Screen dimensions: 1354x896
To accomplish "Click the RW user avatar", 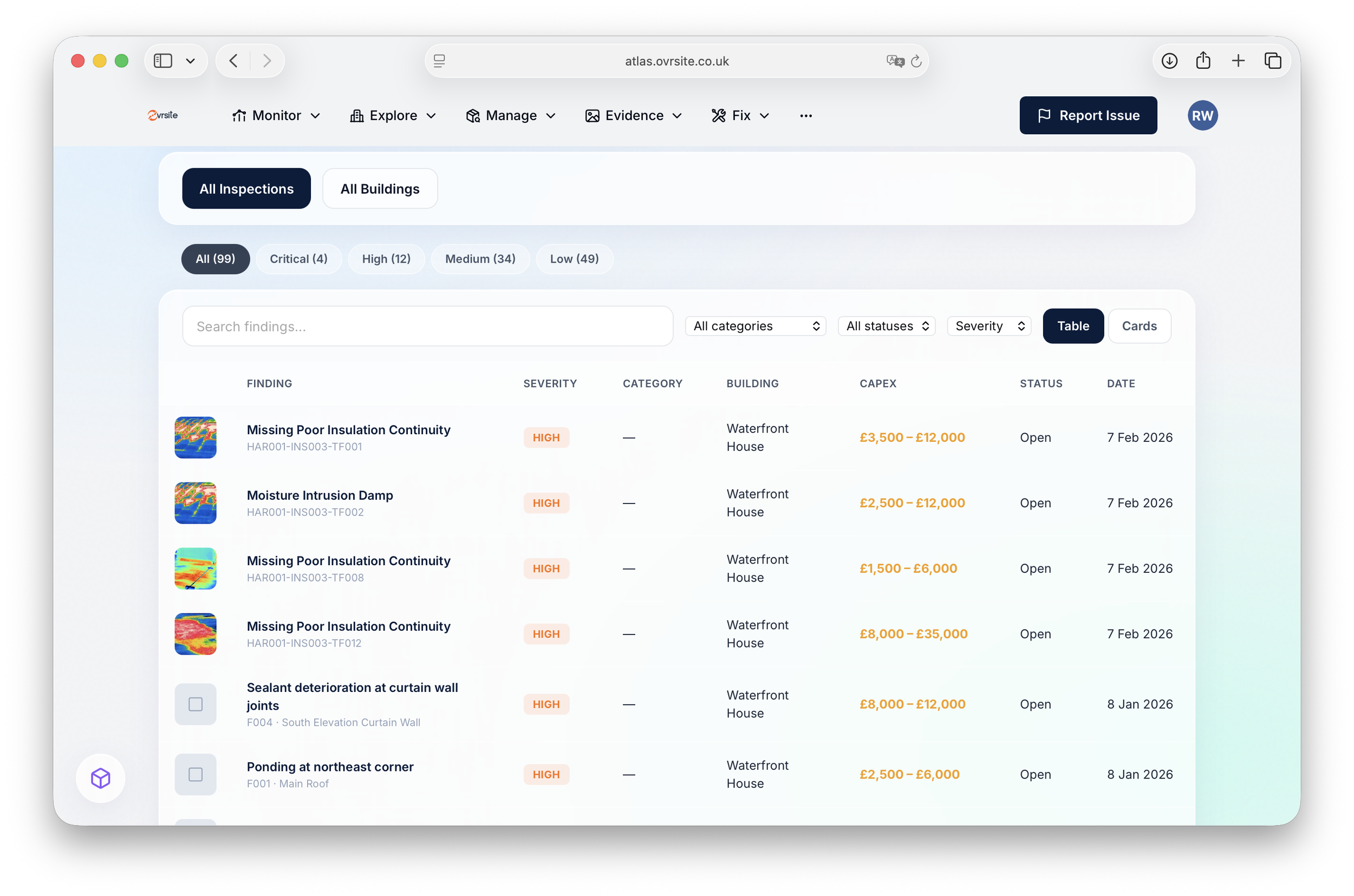I will tap(1202, 115).
